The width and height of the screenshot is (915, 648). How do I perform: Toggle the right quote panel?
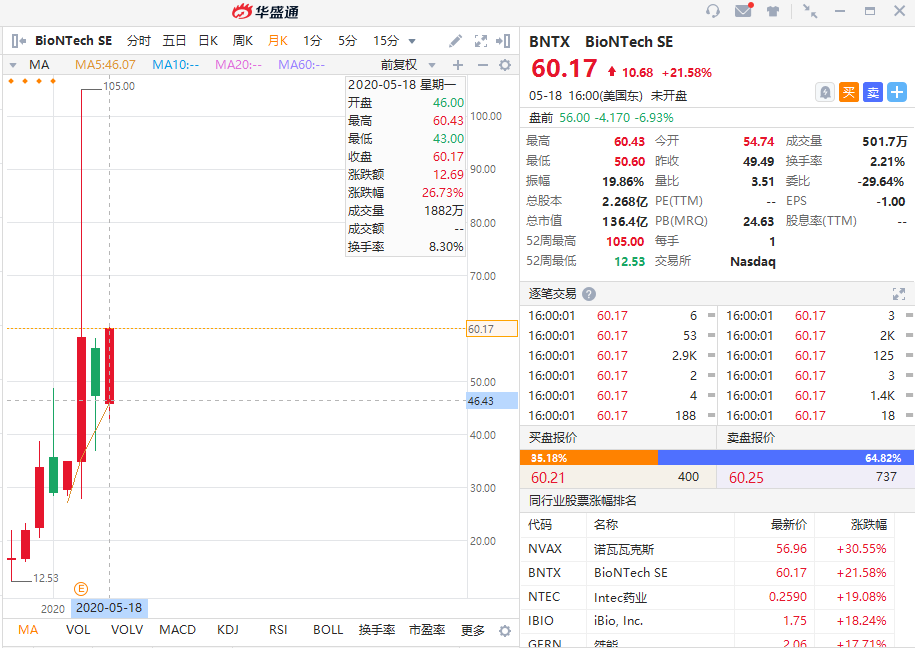point(505,41)
